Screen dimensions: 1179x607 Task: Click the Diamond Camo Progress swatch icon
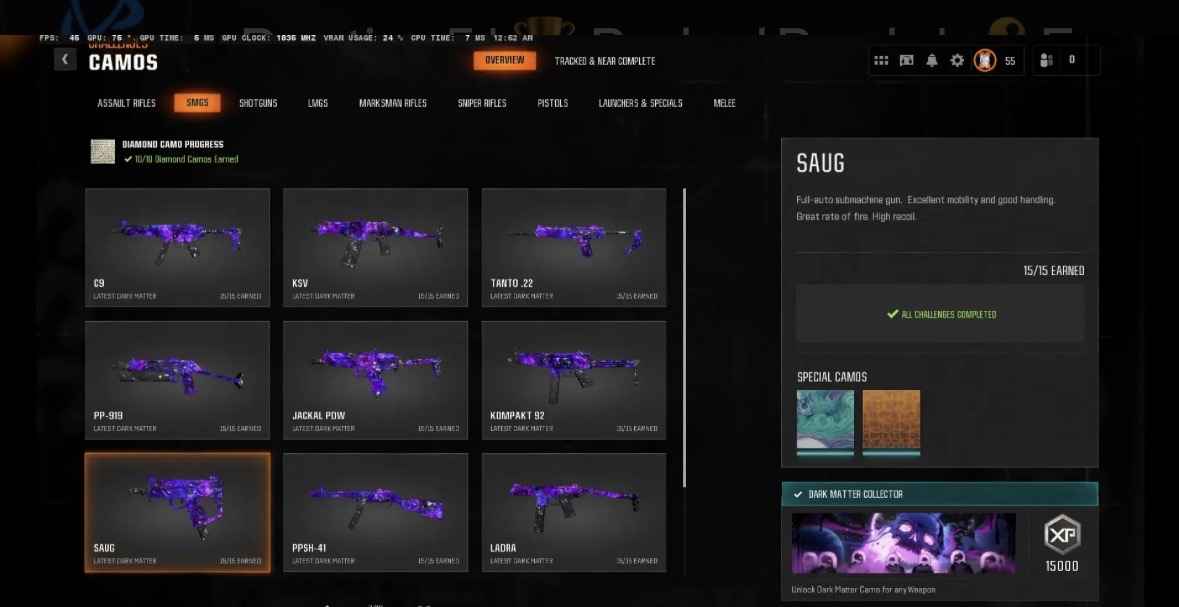click(x=103, y=151)
